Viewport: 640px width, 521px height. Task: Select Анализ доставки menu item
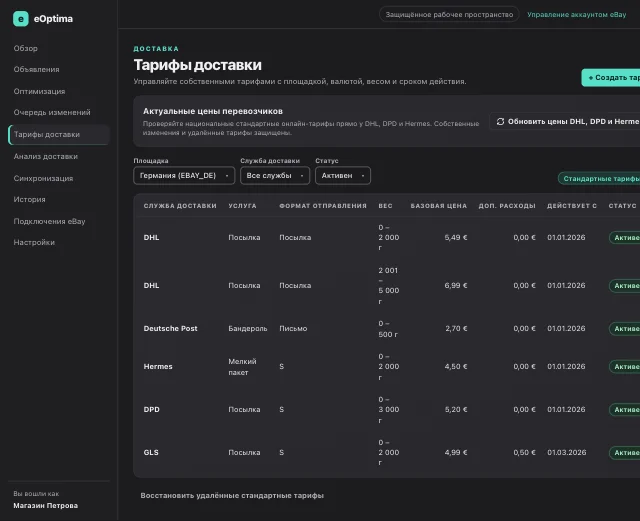coord(46,156)
